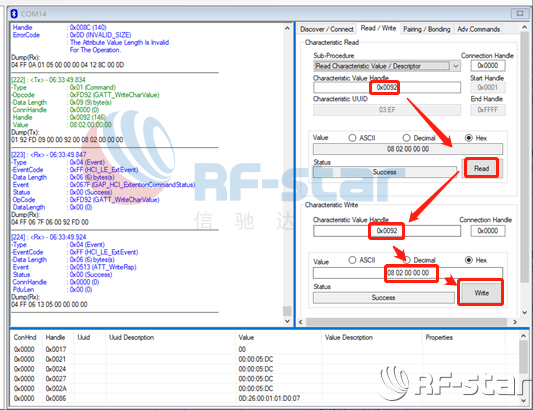Click log panel scroll down arrow
Image resolution: width=533 pixels, height=410 pixels.
coord(287,321)
